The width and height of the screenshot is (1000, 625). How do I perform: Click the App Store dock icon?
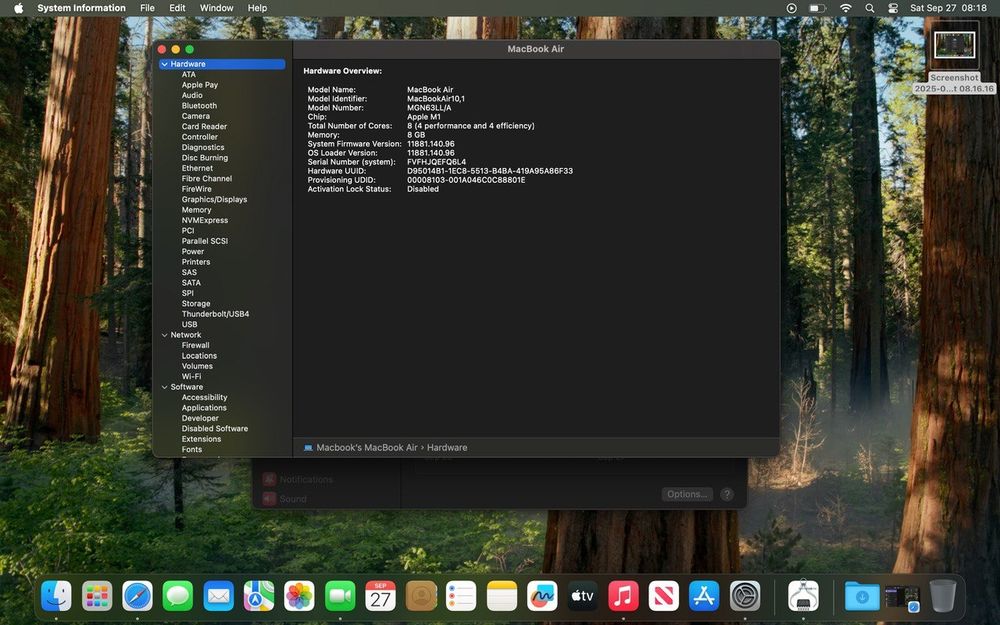coord(704,596)
